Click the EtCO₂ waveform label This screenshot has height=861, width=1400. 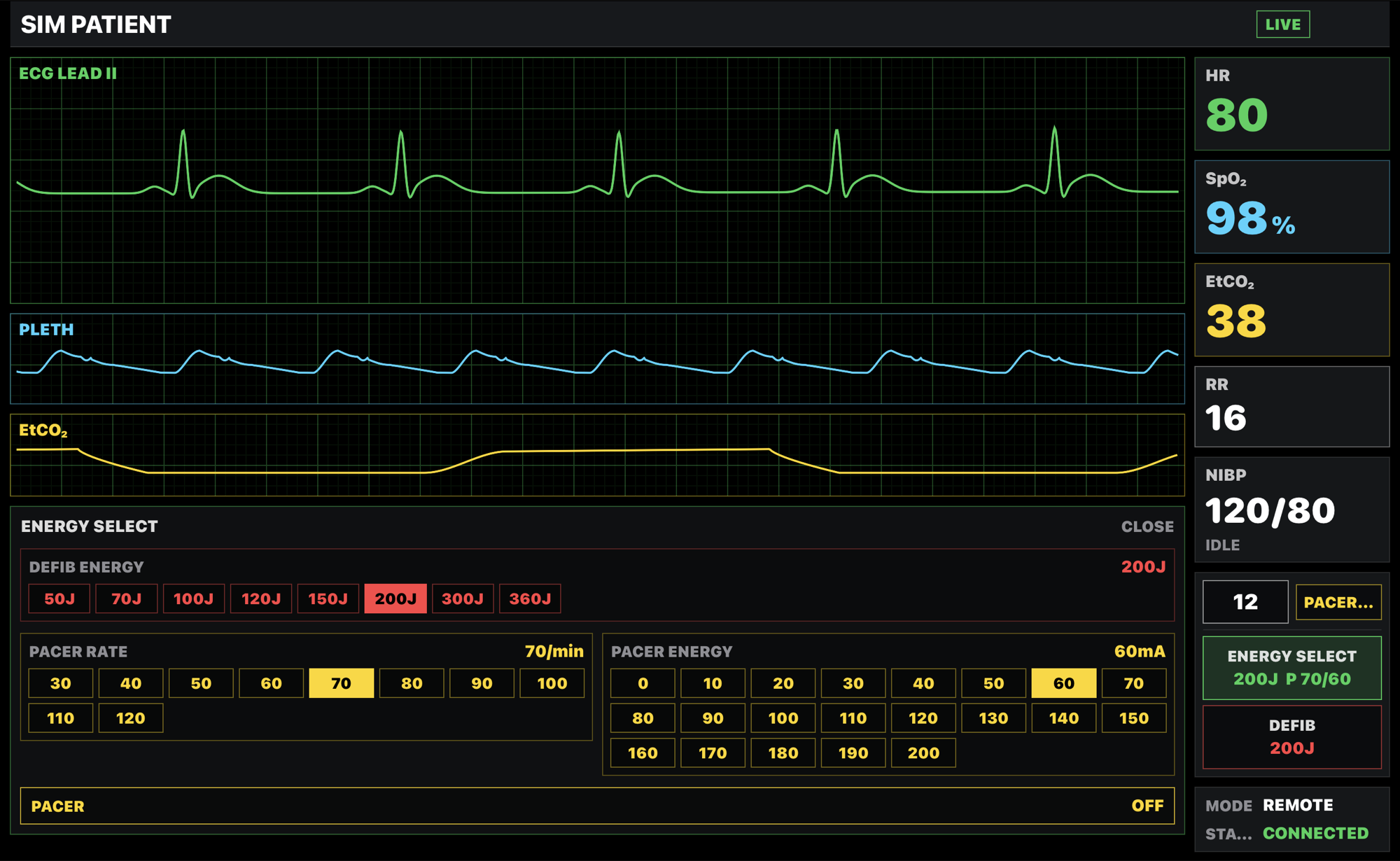click(x=43, y=430)
